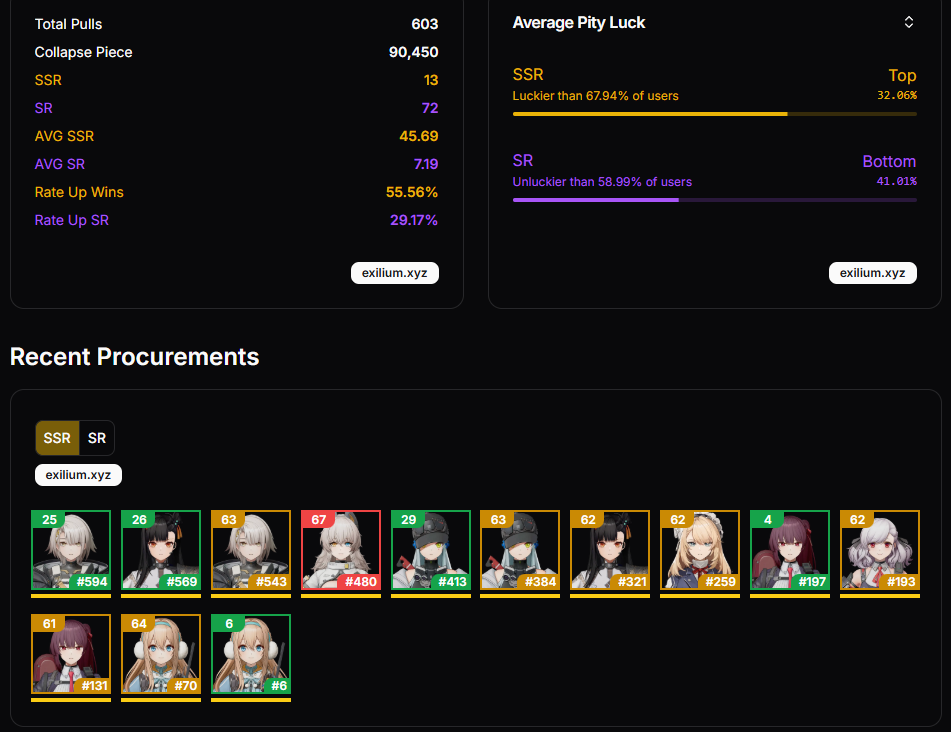Open the pull card labeled #413
951x732 pixels.
(x=431, y=550)
